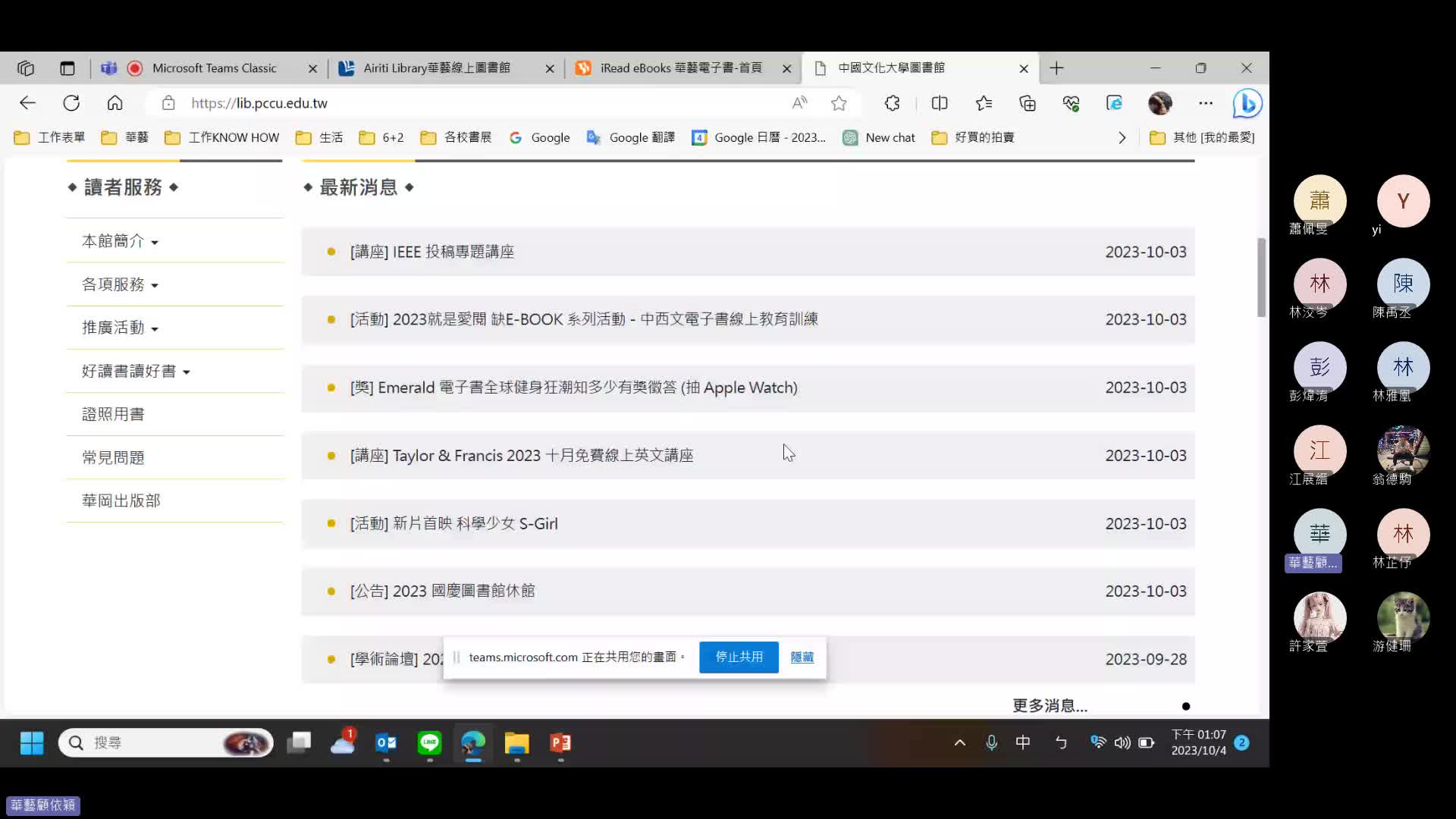Switch to Airiti Library 華藝線上圖書館 tab

tap(436, 68)
